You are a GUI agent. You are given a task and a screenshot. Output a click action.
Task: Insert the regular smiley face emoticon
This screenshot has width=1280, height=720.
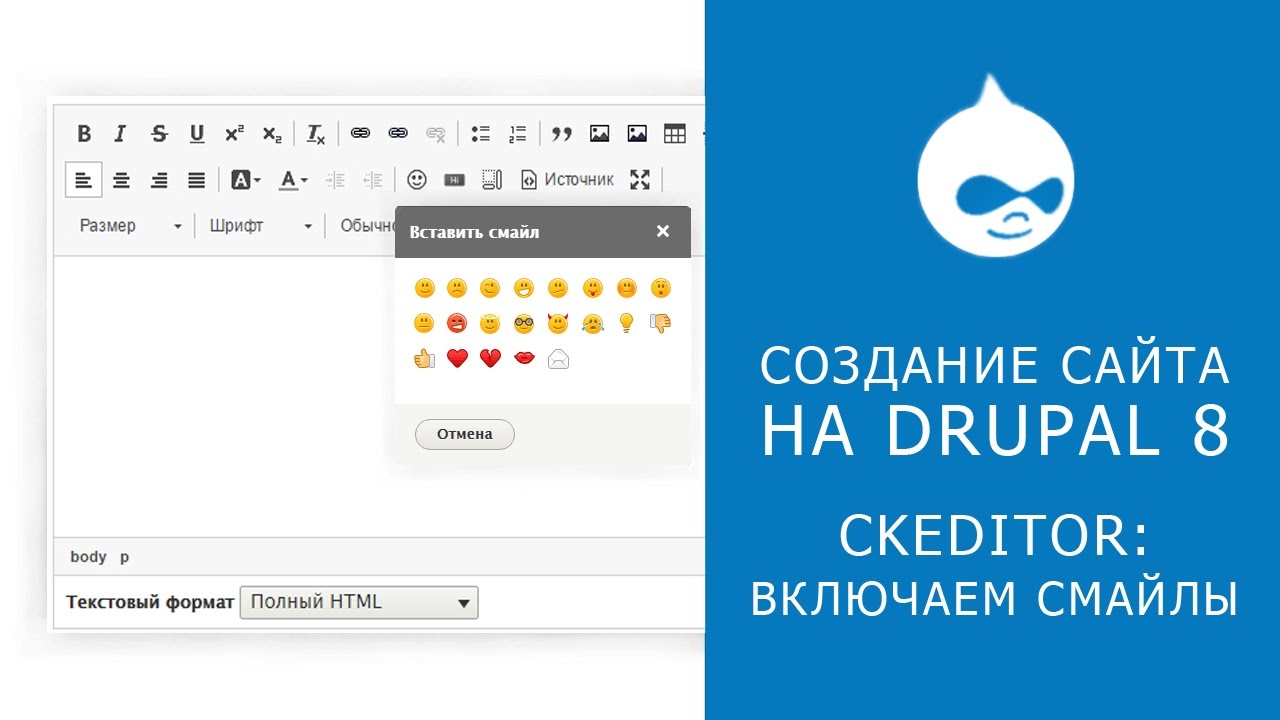[x=425, y=289]
